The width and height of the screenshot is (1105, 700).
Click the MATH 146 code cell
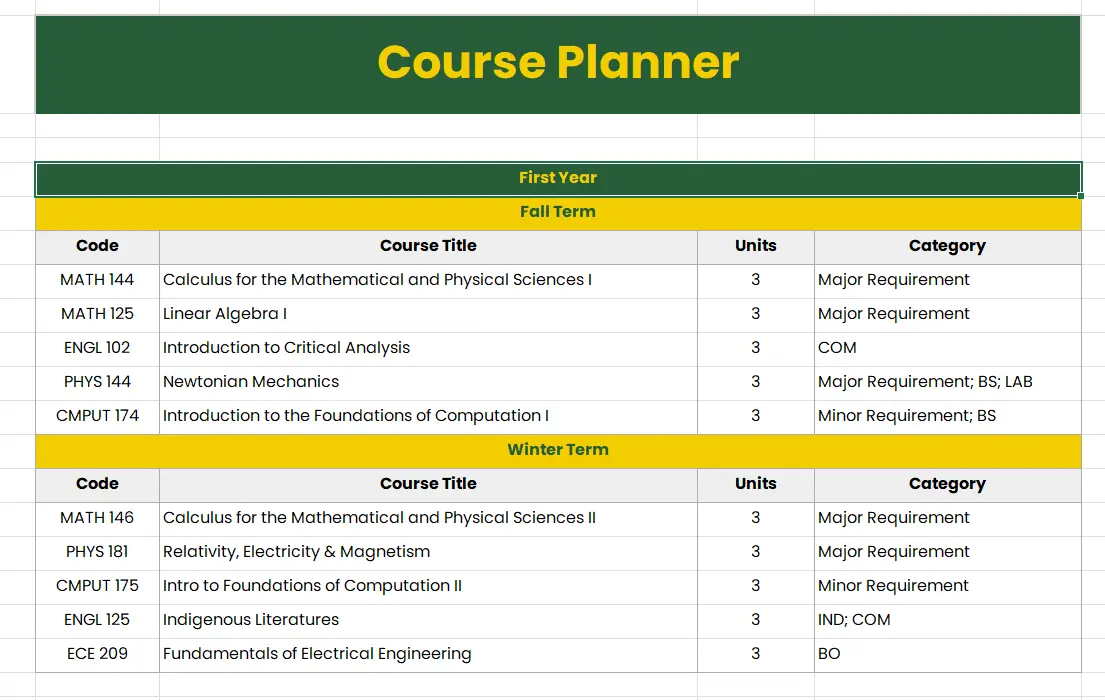(97, 518)
